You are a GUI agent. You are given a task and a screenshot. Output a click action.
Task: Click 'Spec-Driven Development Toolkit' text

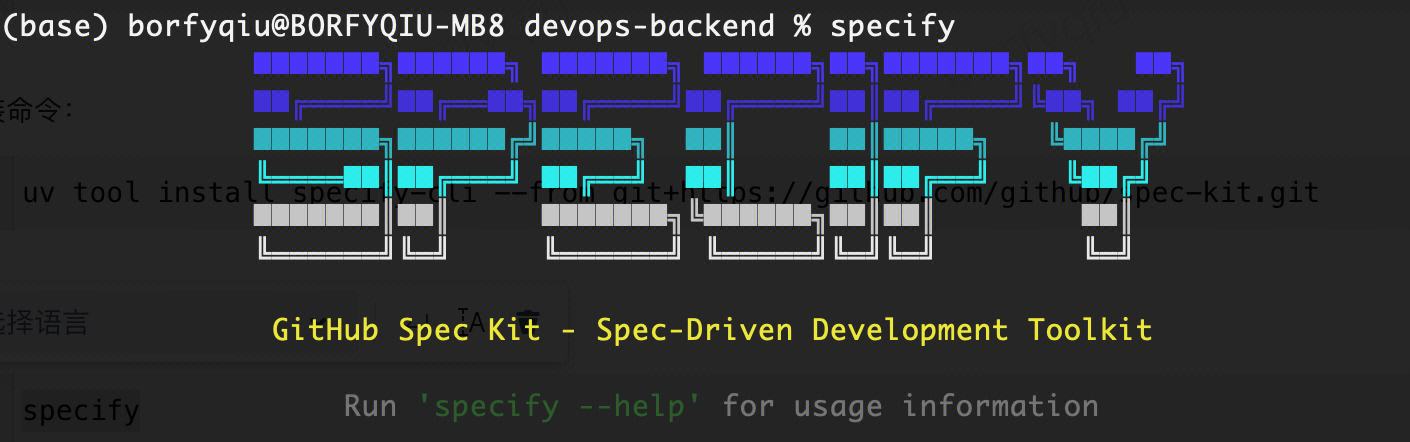[873, 329]
